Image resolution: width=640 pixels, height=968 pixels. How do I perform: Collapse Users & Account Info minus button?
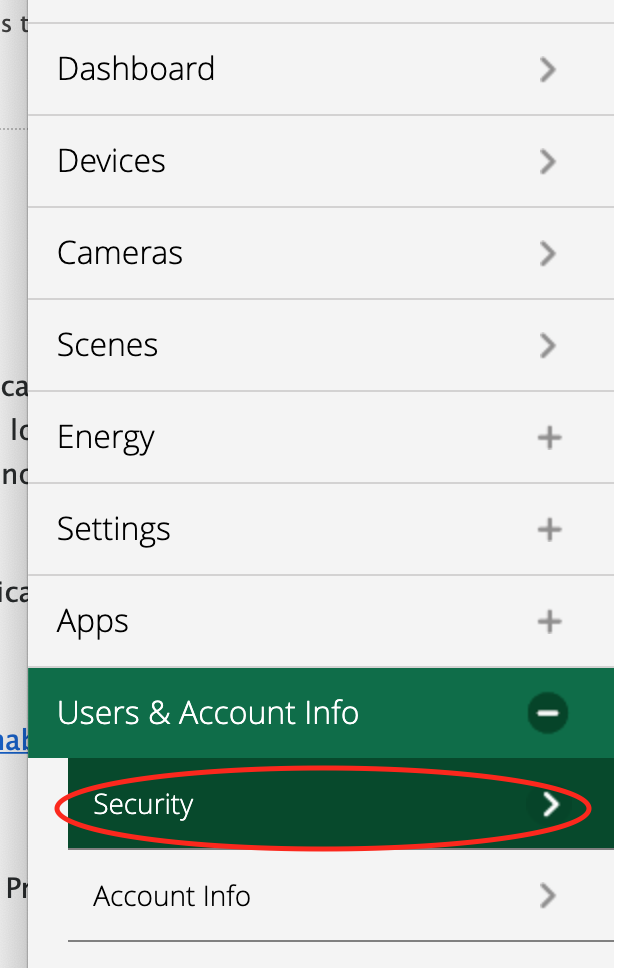tap(547, 713)
